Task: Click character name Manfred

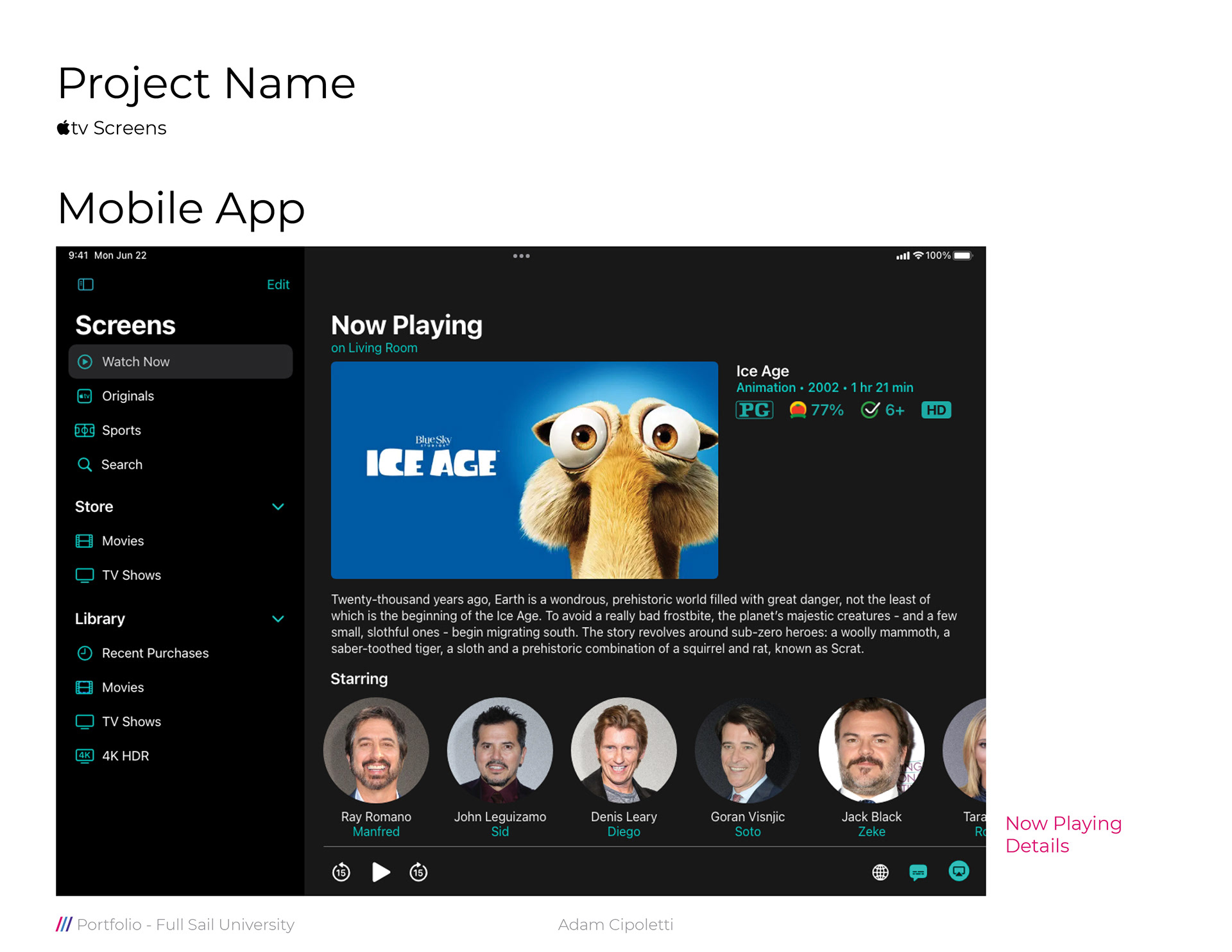Action: [376, 832]
